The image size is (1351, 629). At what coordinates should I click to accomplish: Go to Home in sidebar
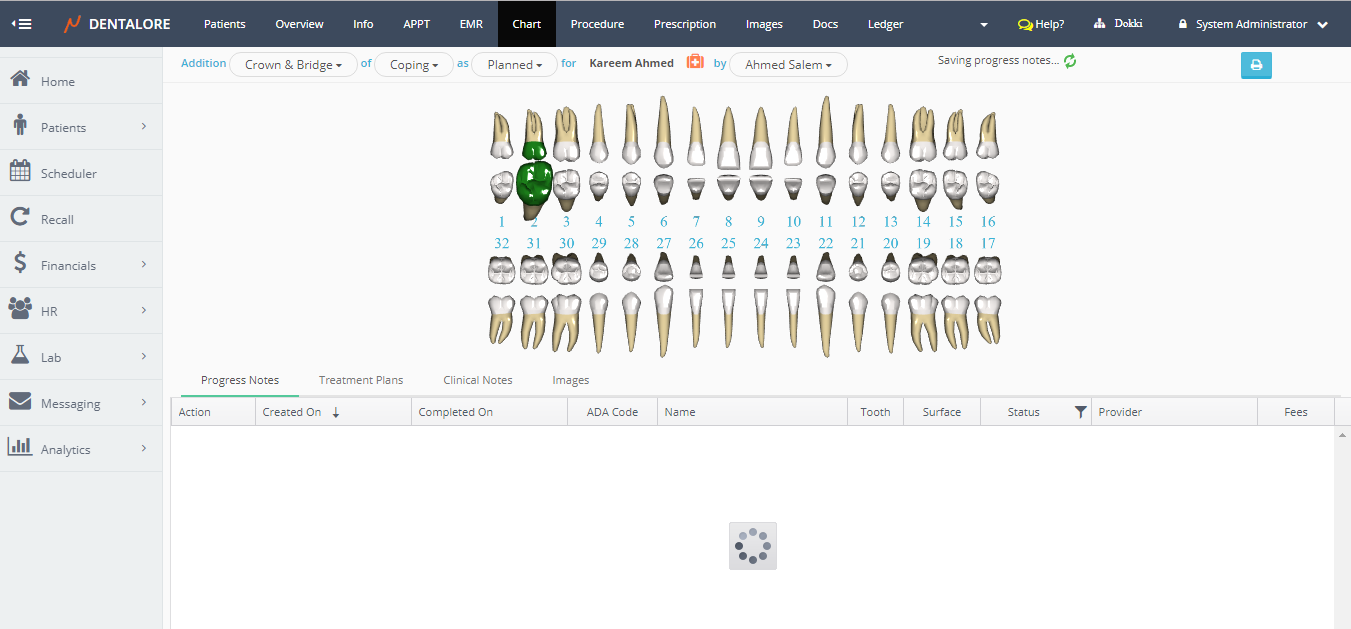point(57,81)
